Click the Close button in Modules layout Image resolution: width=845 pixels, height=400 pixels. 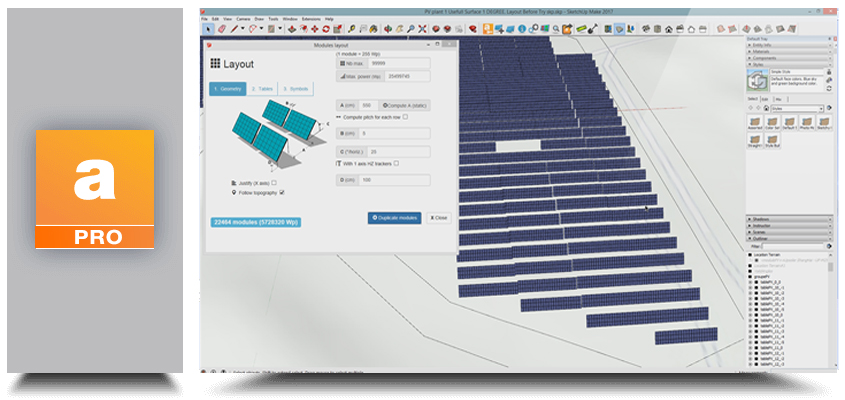click(439, 218)
